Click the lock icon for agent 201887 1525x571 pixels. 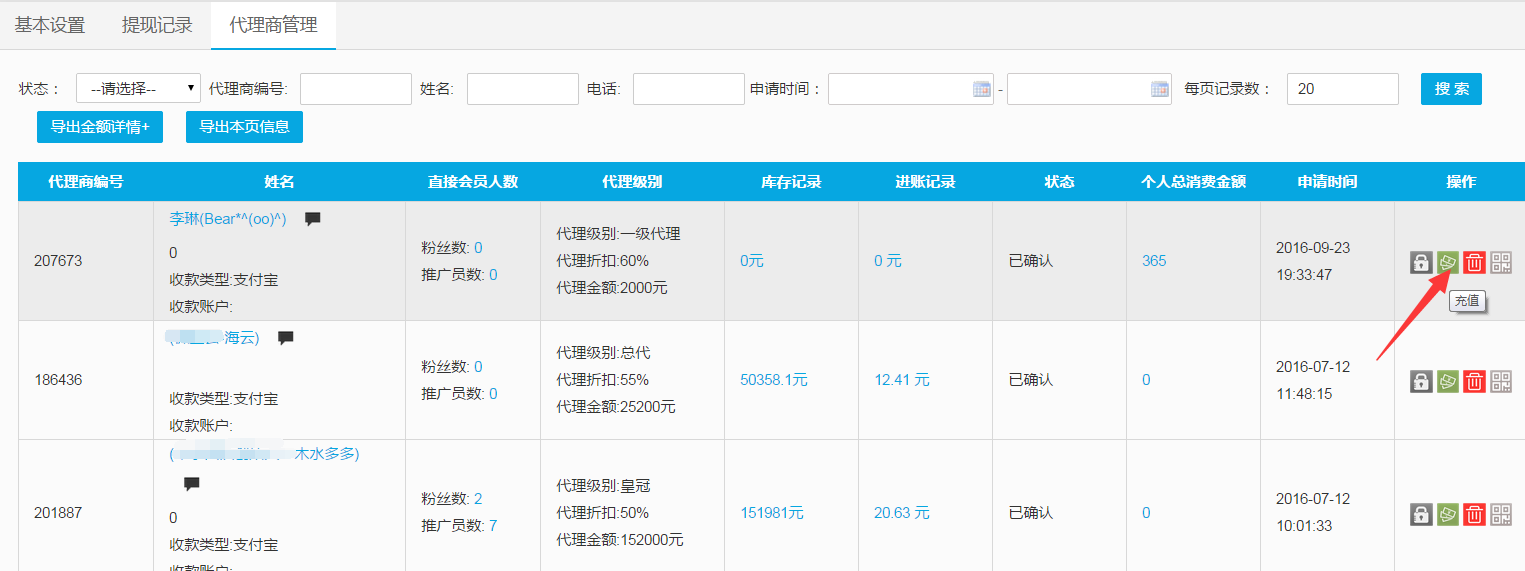(x=1420, y=514)
